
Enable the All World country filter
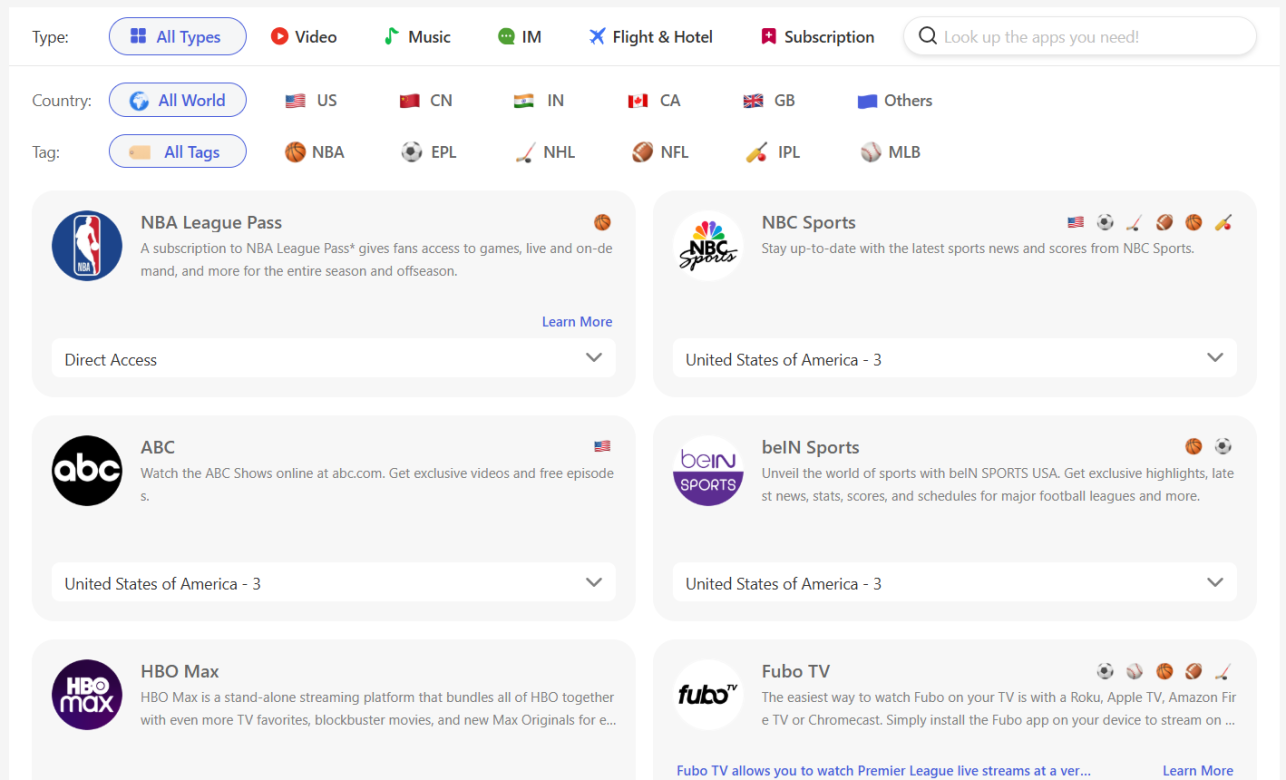pyautogui.click(x=178, y=100)
